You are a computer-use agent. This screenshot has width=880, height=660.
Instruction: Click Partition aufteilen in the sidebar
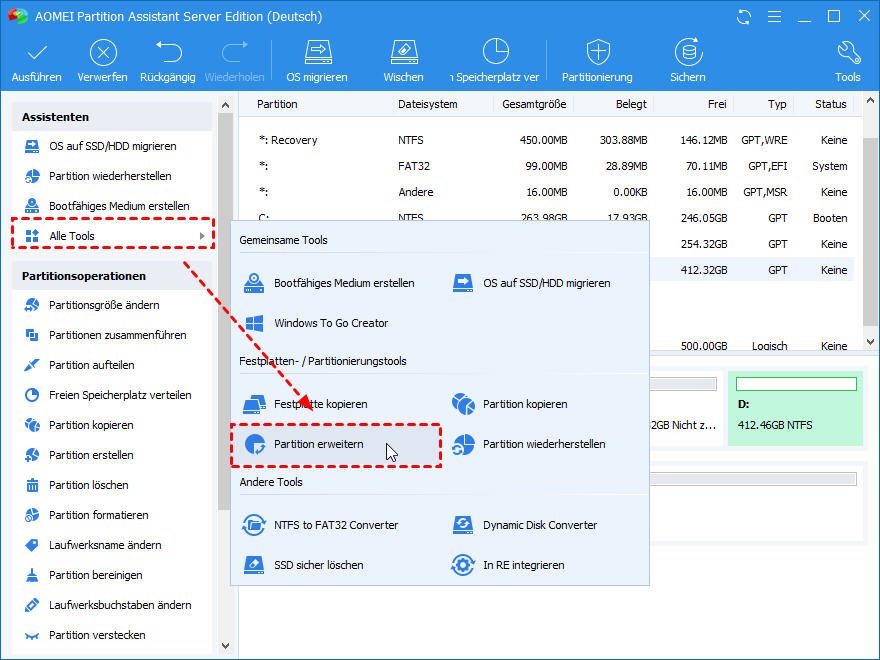point(91,365)
